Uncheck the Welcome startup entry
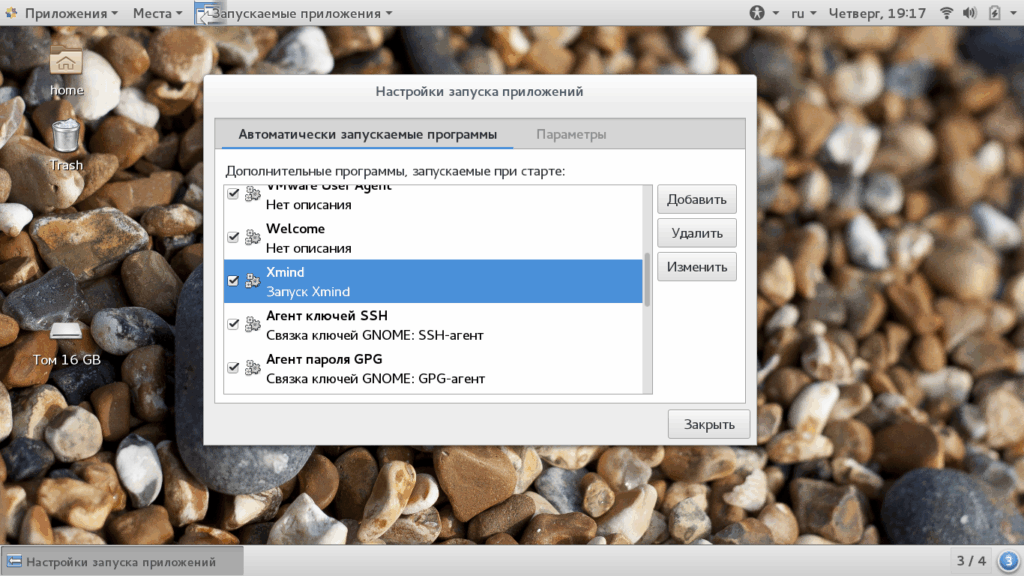This screenshot has height=576, width=1024. (233, 237)
